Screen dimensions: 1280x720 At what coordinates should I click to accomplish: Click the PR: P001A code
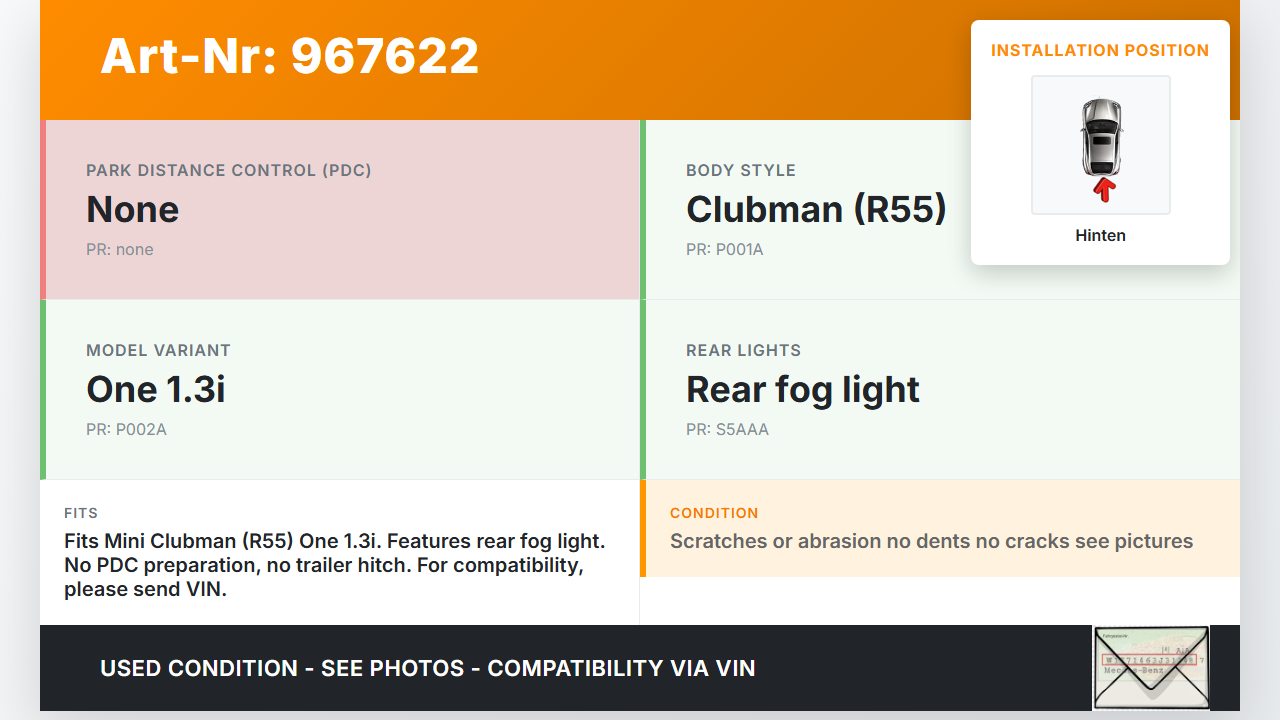coord(724,250)
